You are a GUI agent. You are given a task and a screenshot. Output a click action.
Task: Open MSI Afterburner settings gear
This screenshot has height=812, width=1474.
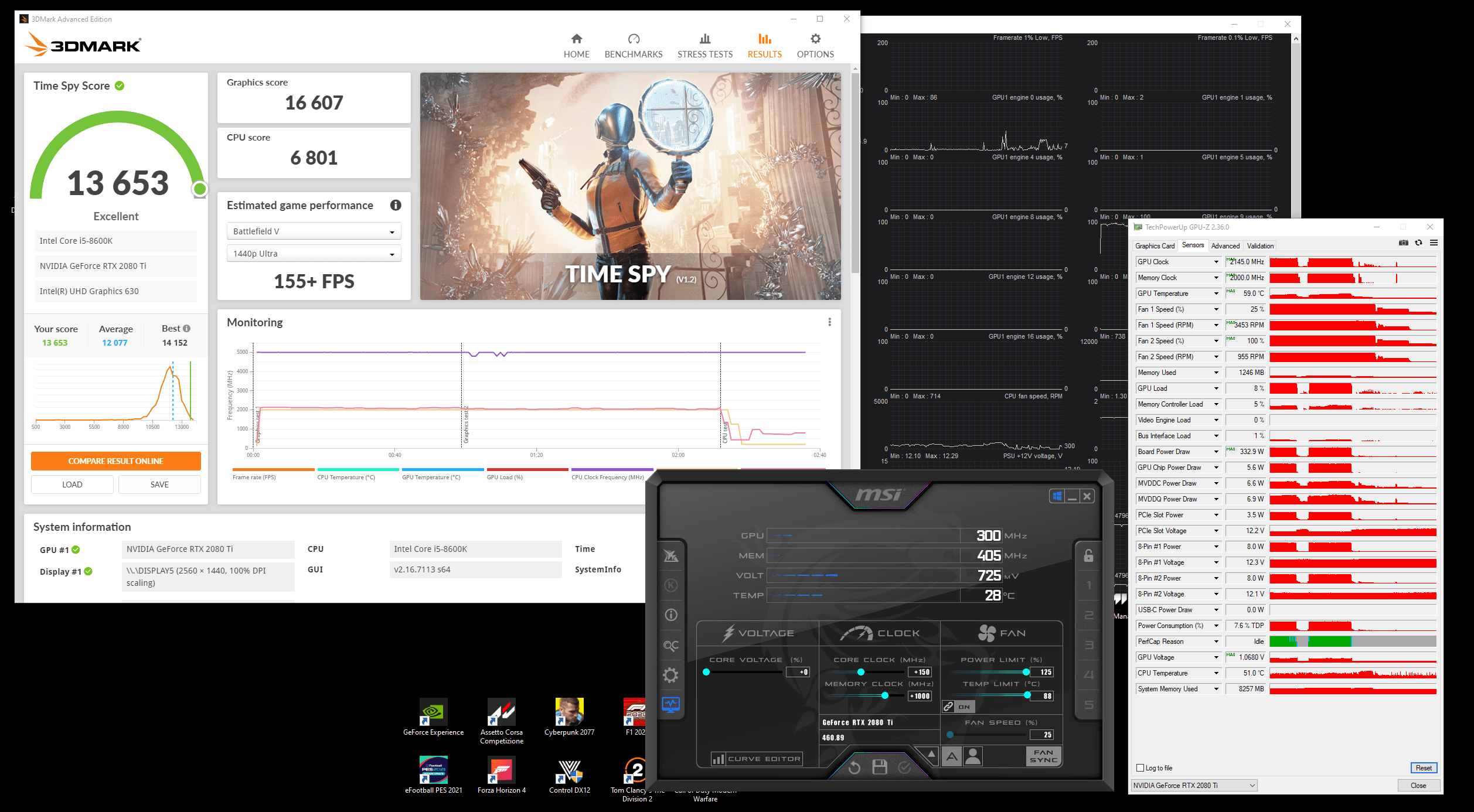(x=670, y=675)
